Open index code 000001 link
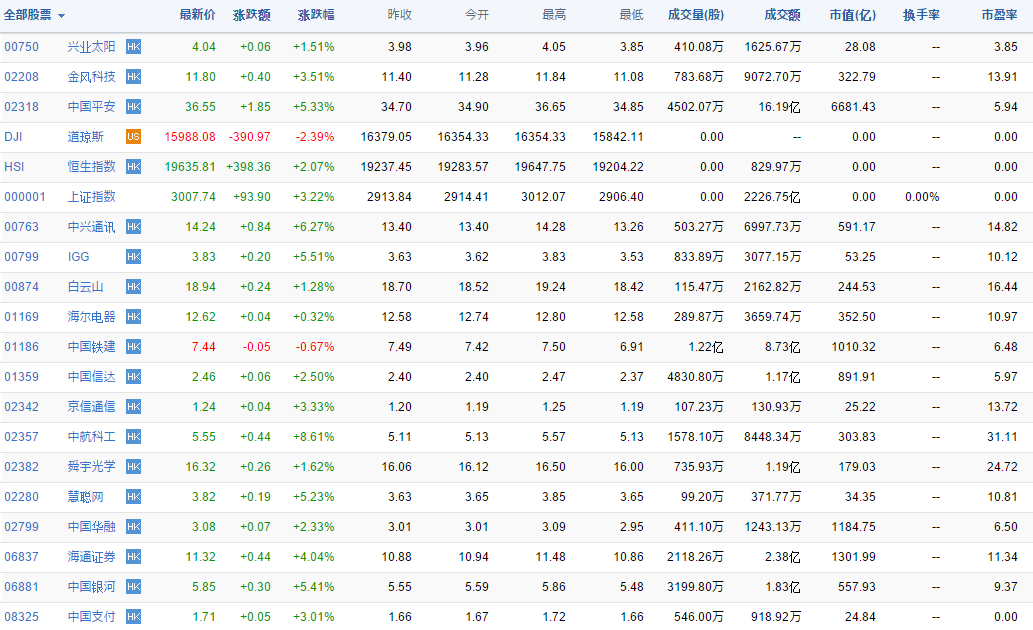The height and width of the screenshot is (630, 1033). [25, 197]
